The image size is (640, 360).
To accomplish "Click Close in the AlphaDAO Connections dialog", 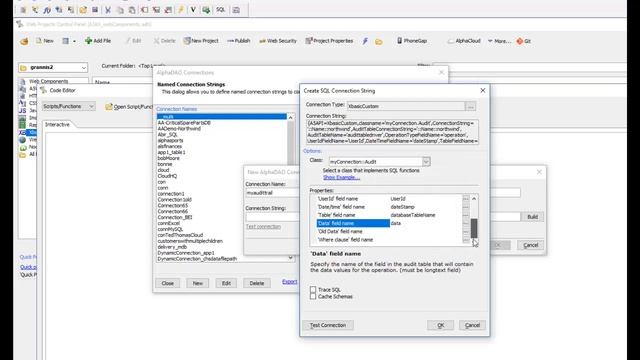I will 167,283.
